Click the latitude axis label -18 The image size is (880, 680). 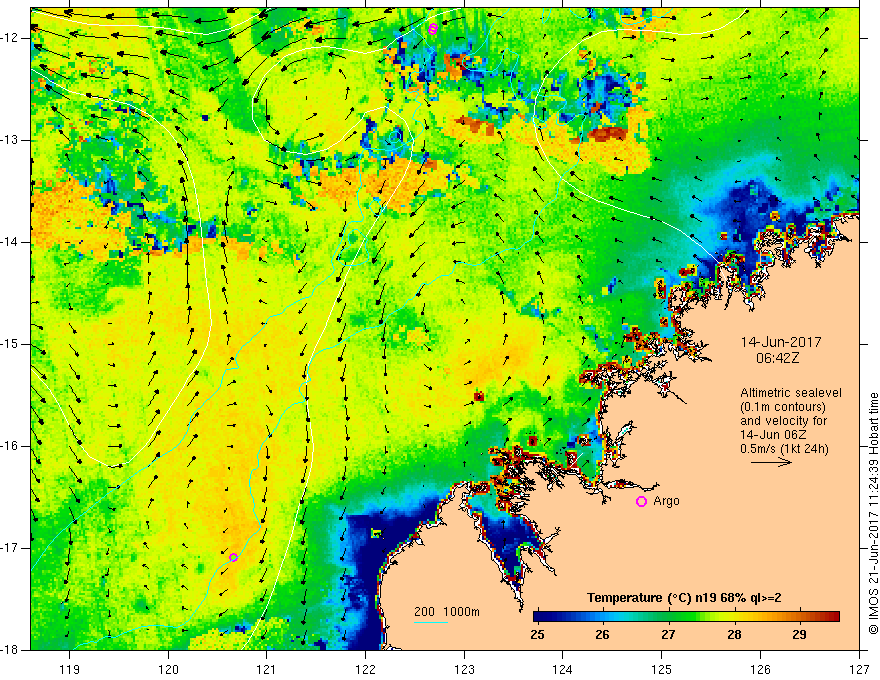[x=12, y=650]
